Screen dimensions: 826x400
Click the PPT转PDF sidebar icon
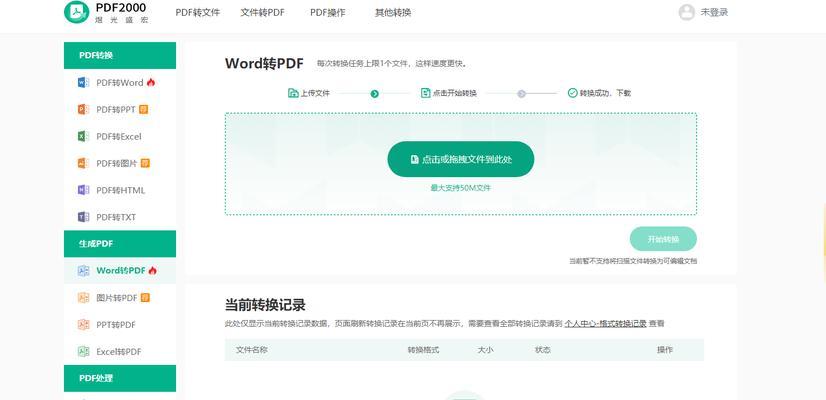83,324
